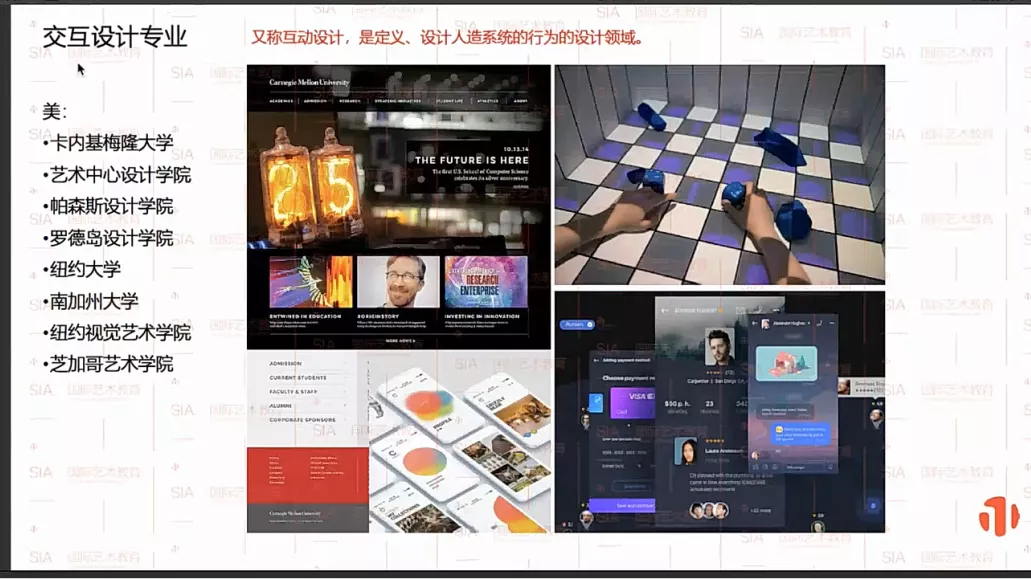
Task: Click the slide title 交互设计专业
Action: pos(115,37)
